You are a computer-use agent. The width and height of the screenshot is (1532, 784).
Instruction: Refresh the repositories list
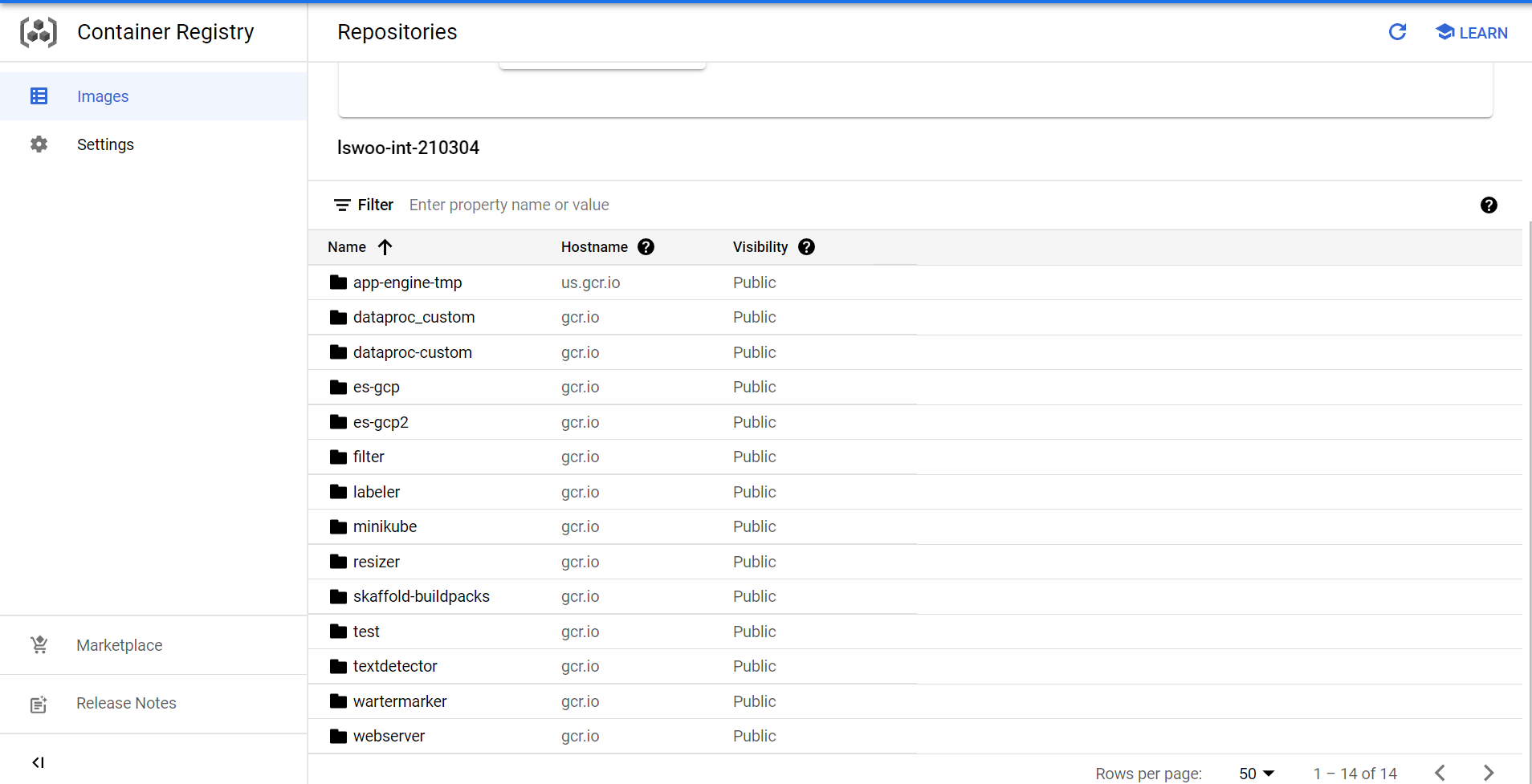click(1397, 32)
